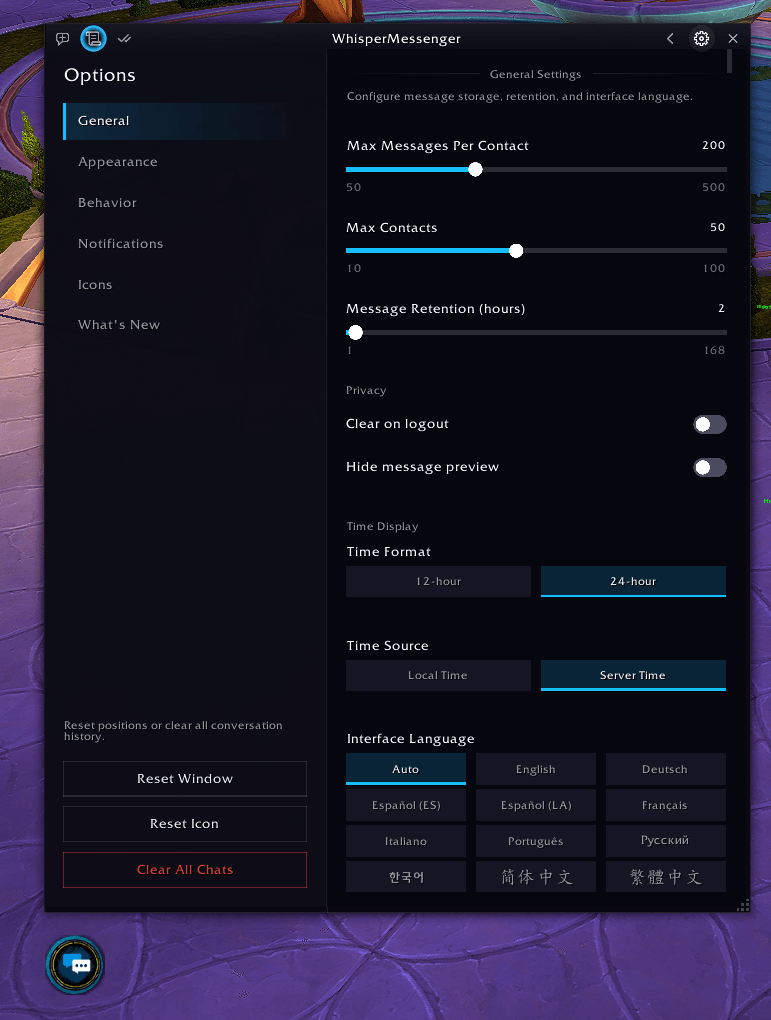This screenshot has width=771, height=1020.
Task: Click the Message Retention value 2
Action: pos(722,308)
